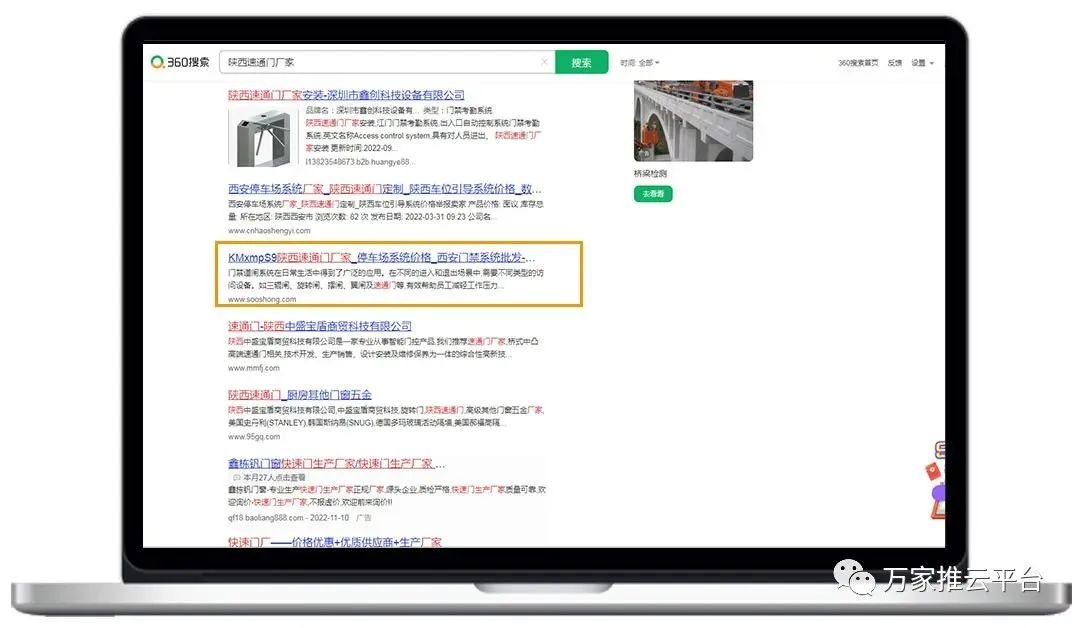The width and height of the screenshot is (1080, 628).
Task: Open result 陕西速通门厂家安装-深圳市鑫创科技设备有限公司
Action: click(346, 95)
